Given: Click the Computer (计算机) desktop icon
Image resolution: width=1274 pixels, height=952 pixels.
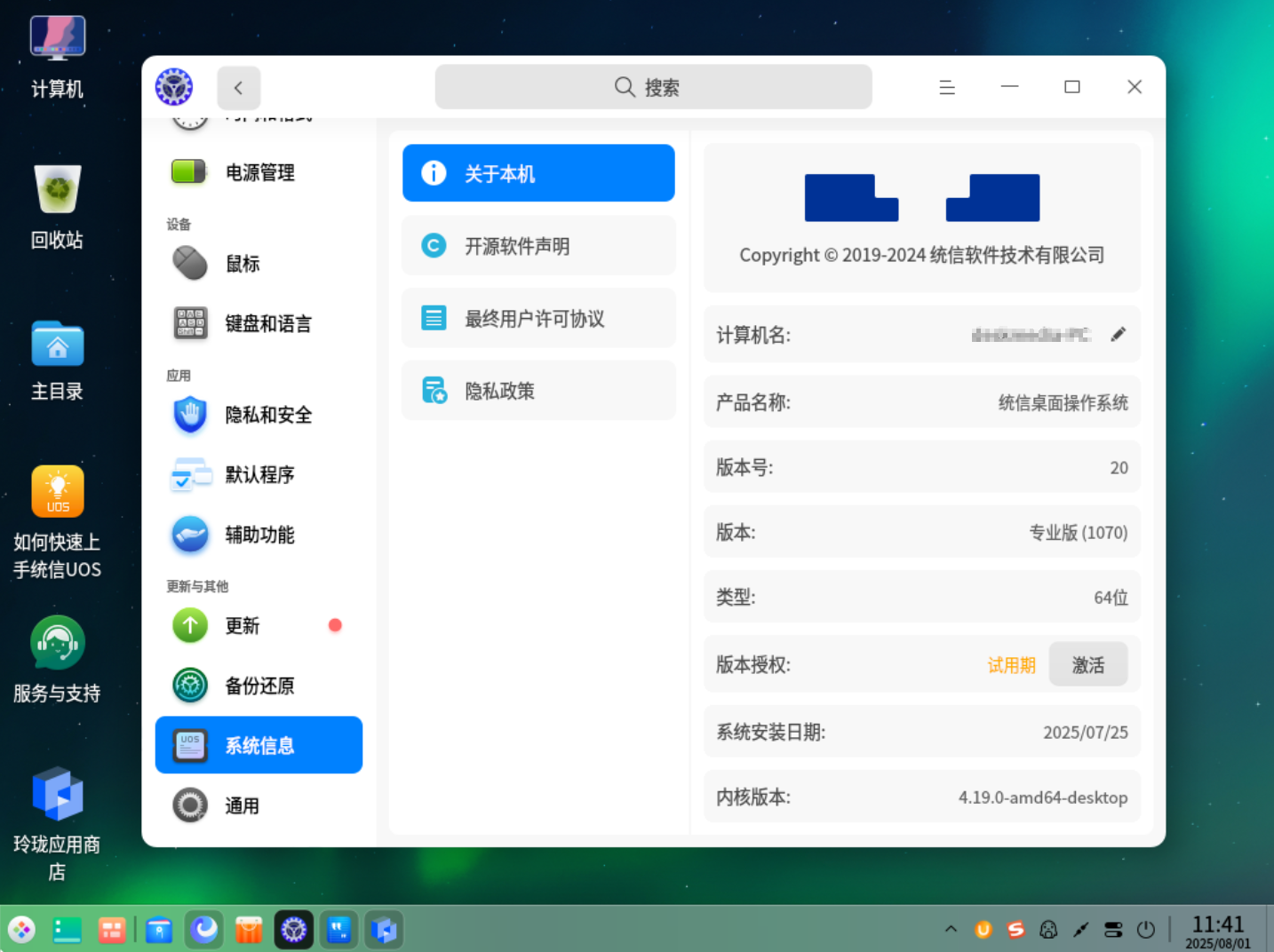Looking at the screenshot, I should [x=57, y=58].
